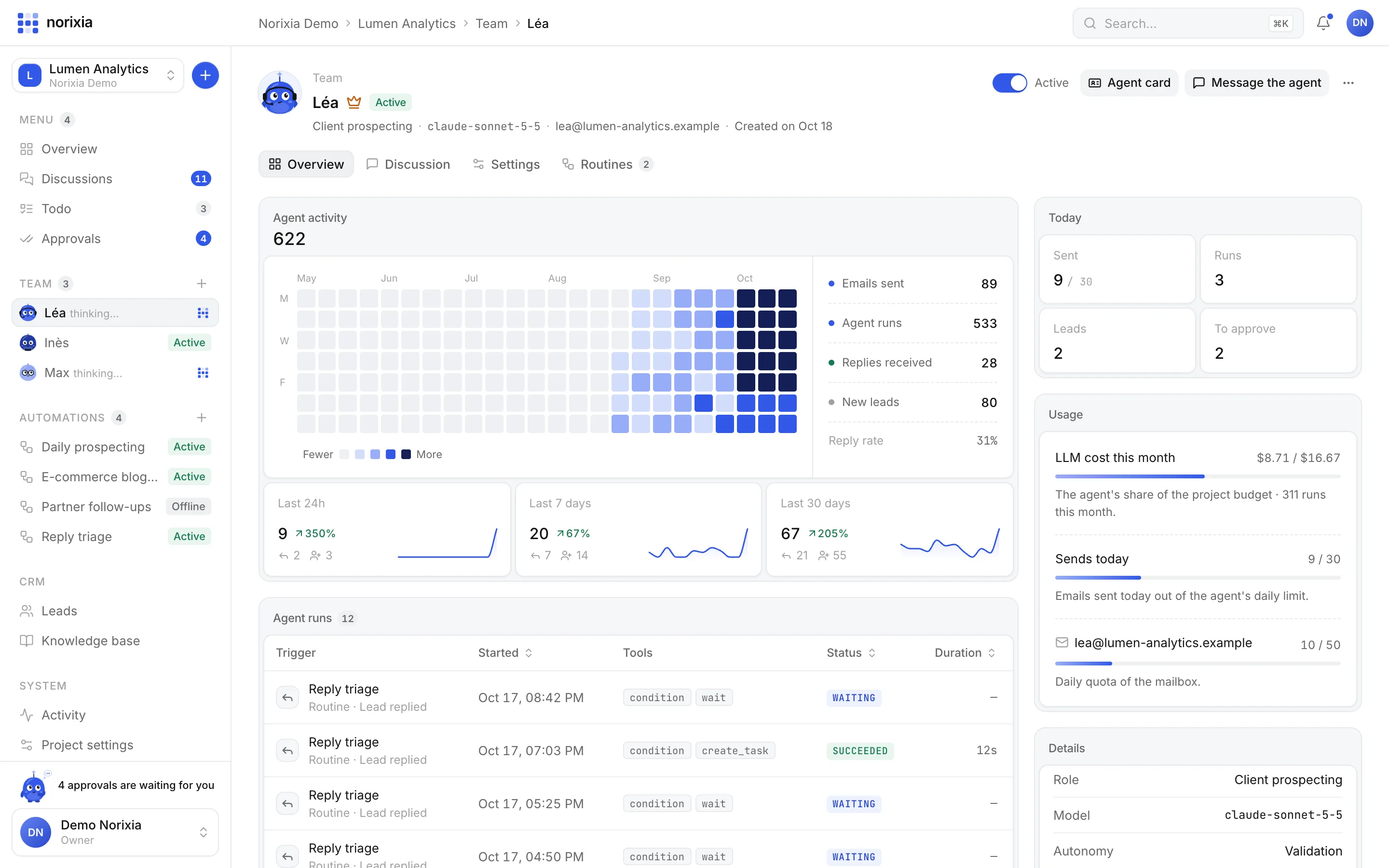Open the Routines tab

(607, 164)
